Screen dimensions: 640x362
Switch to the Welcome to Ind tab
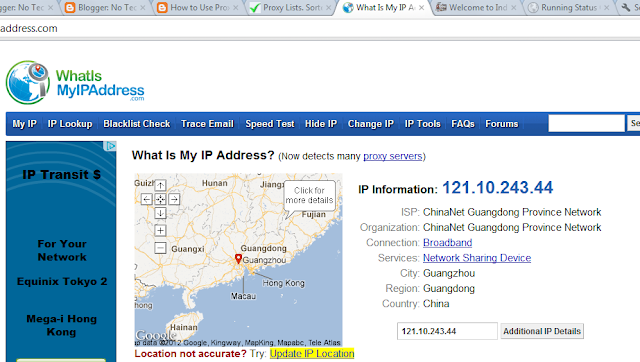(x=477, y=8)
